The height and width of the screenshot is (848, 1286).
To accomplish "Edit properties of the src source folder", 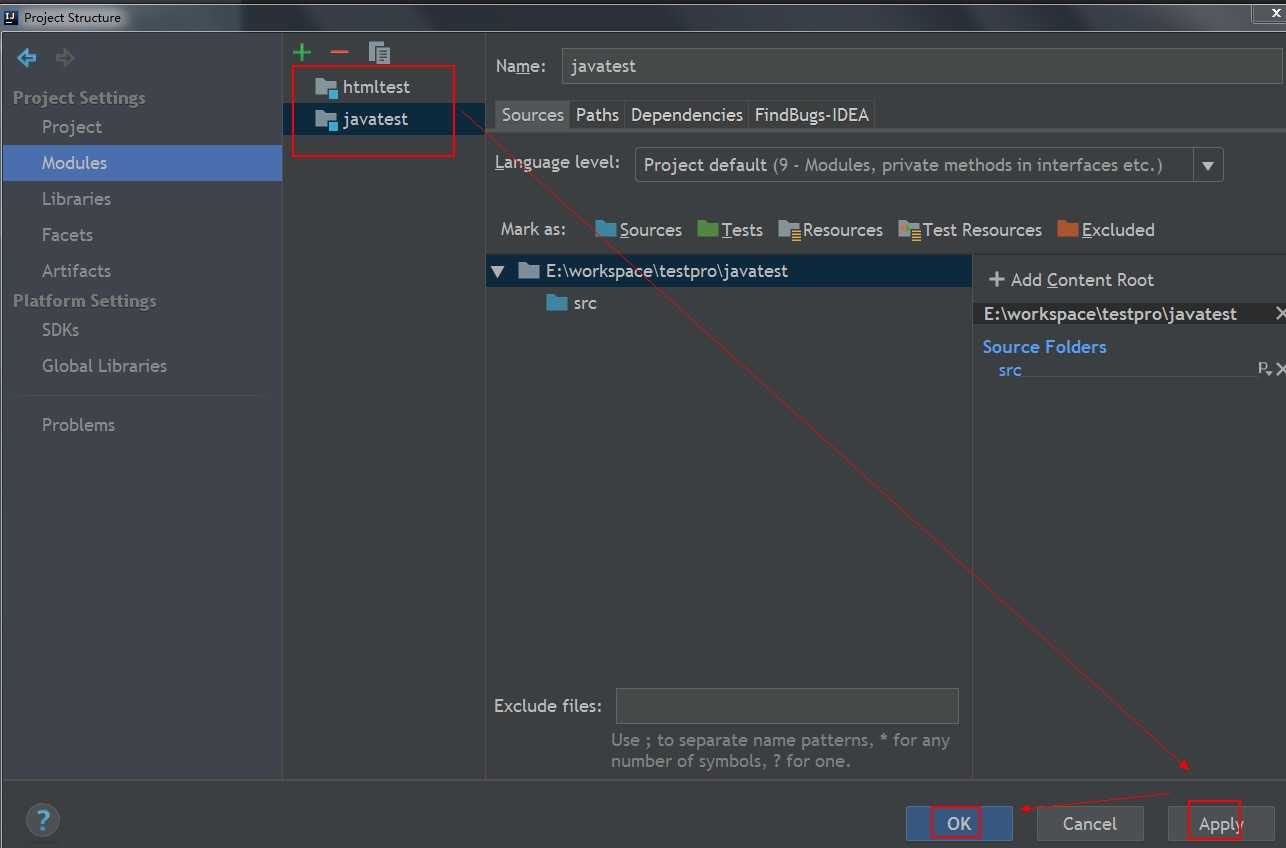I will coord(1264,369).
